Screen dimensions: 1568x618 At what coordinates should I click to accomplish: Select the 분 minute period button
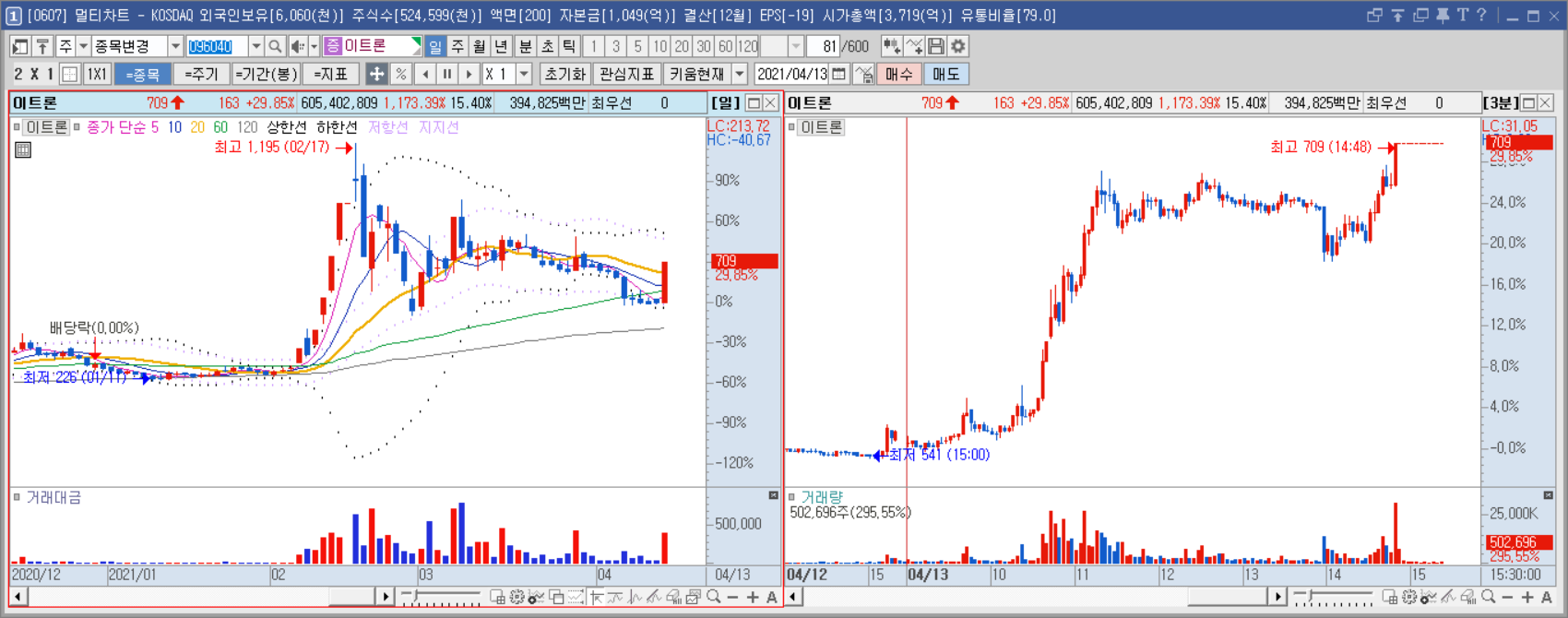[525, 46]
